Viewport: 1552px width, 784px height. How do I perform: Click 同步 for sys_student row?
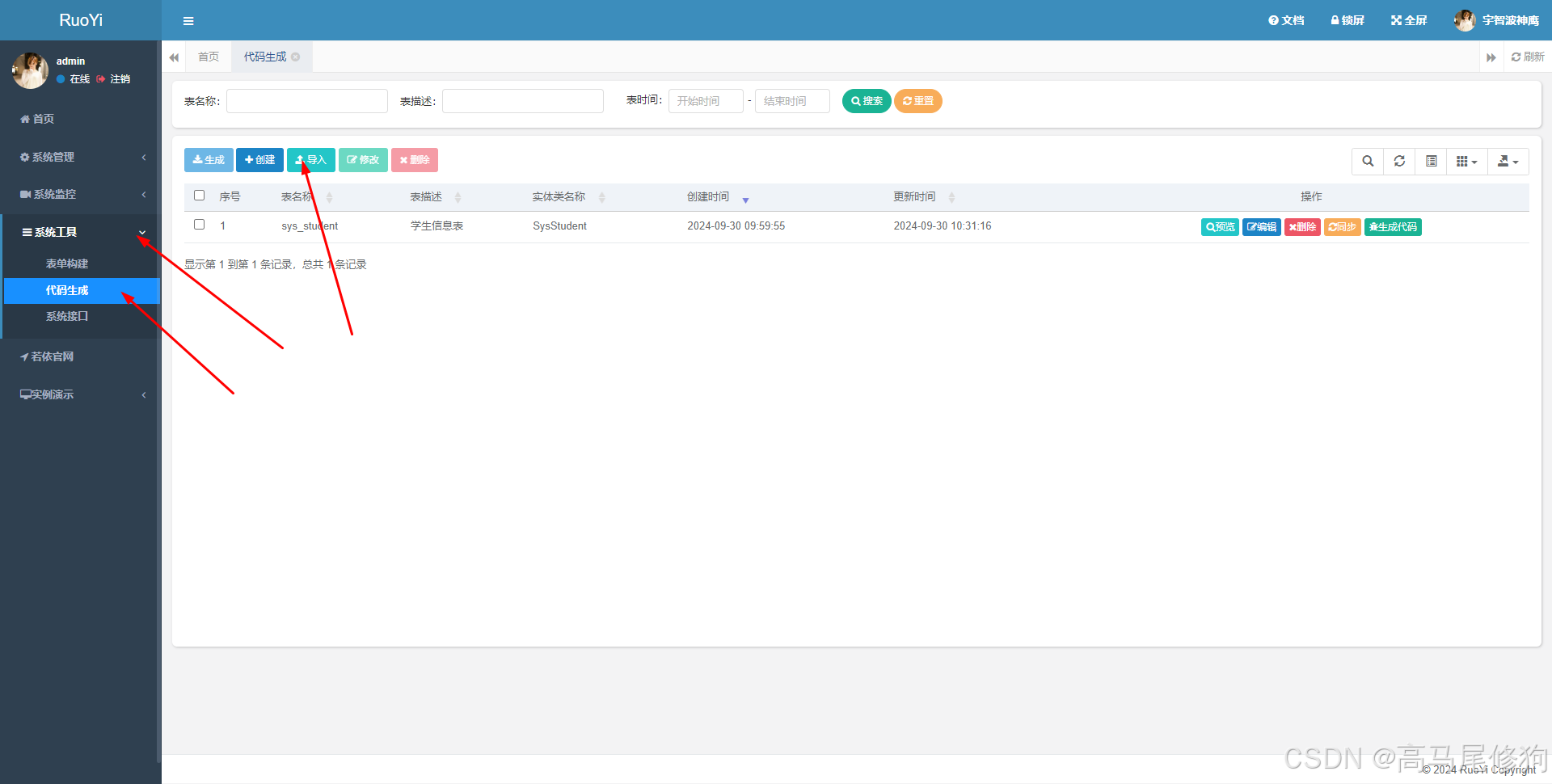(x=1342, y=227)
